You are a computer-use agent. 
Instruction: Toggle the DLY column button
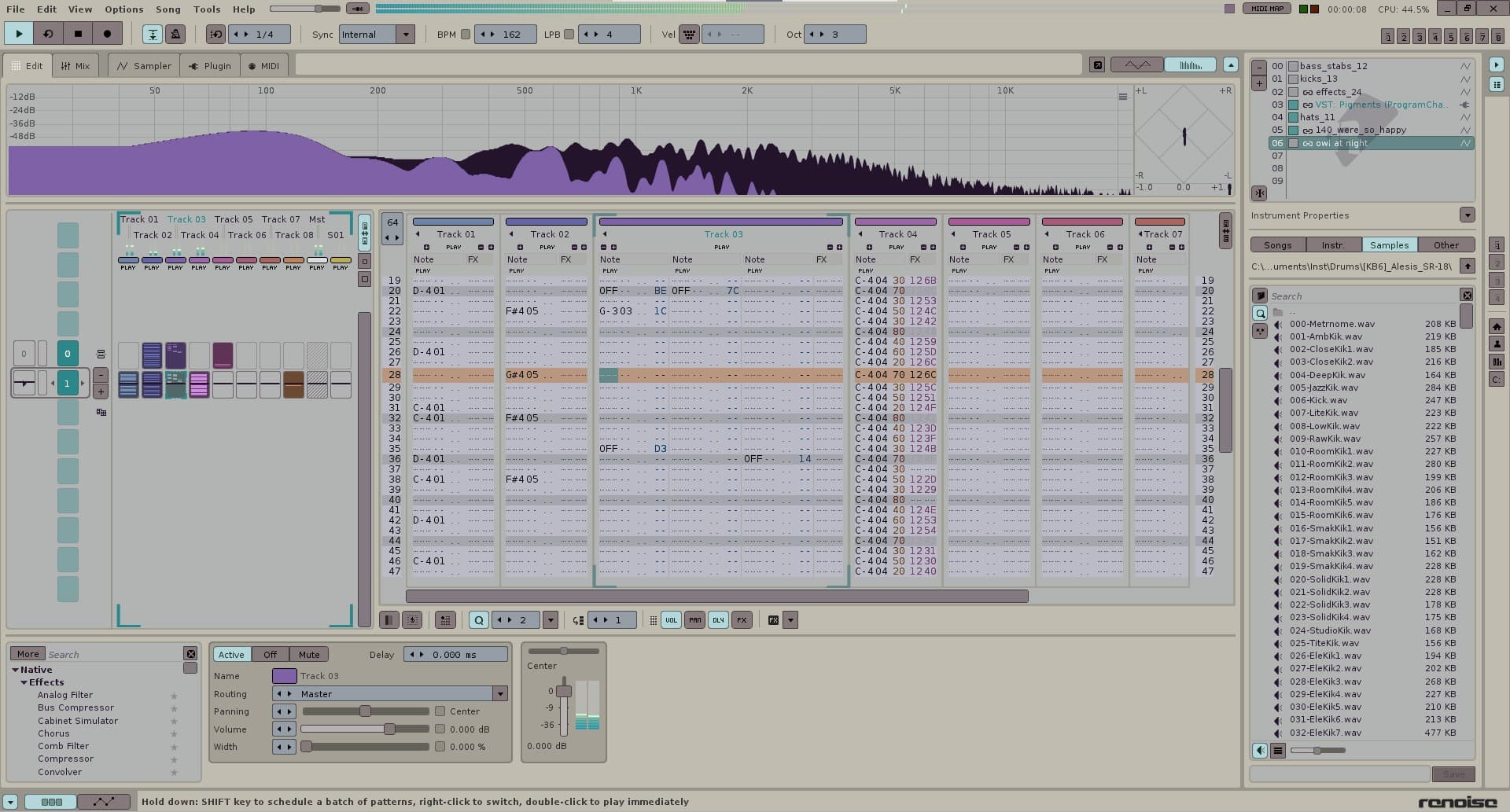coord(718,620)
